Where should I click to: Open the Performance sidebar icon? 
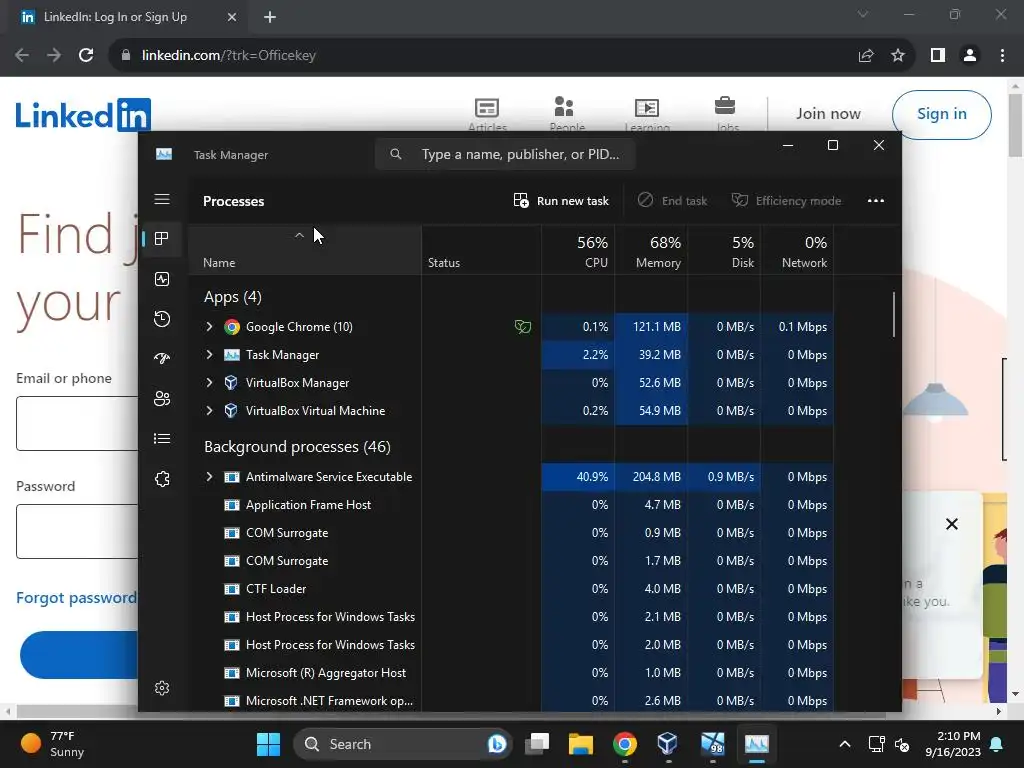click(x=162, y=279)
